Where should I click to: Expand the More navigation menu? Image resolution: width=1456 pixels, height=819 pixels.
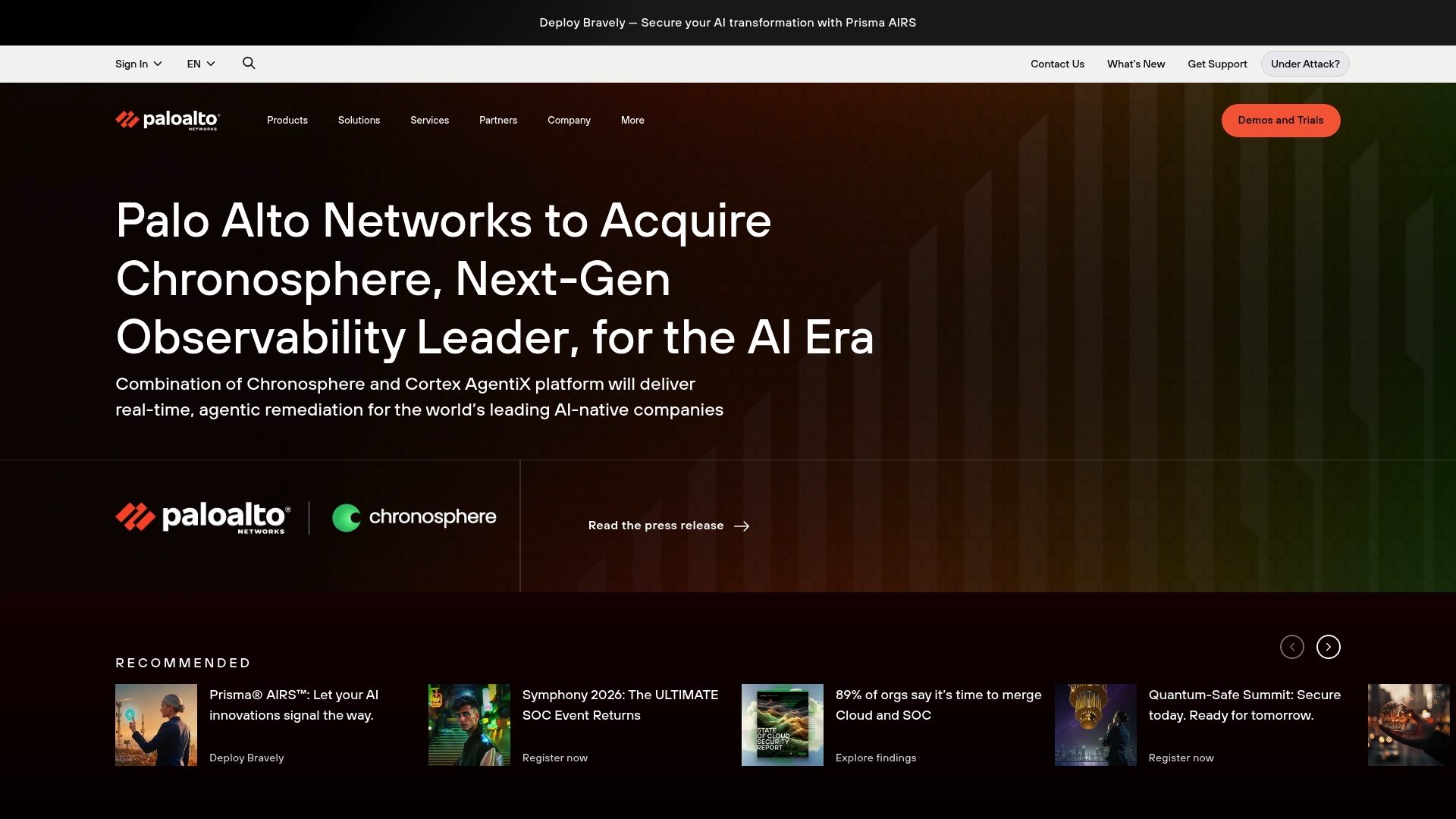[632, 121]
